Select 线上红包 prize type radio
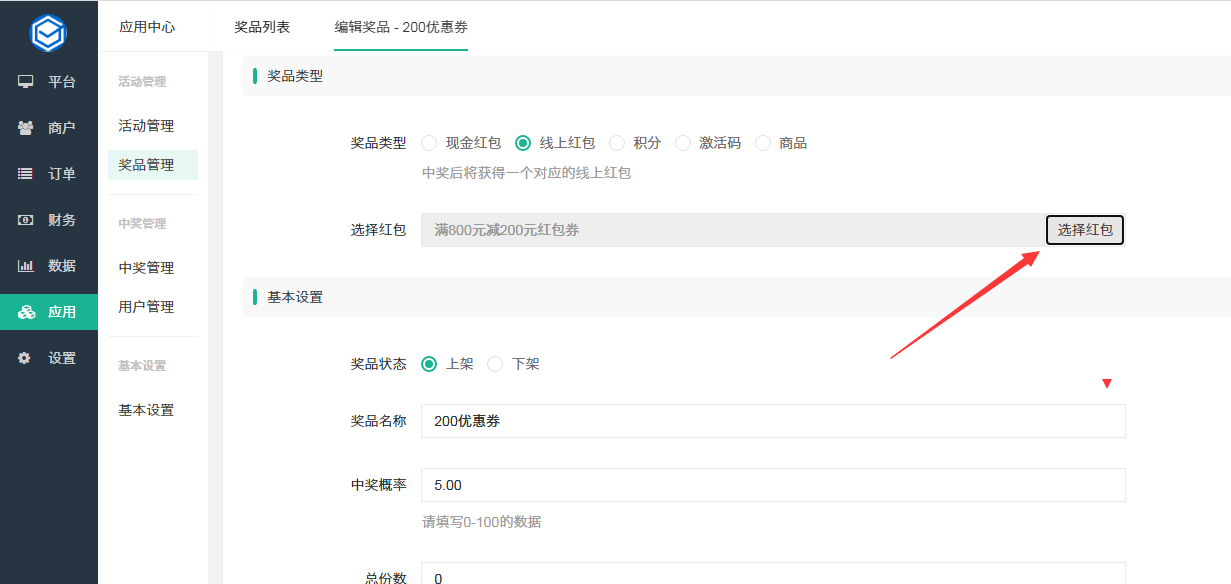 coord(522,143)
